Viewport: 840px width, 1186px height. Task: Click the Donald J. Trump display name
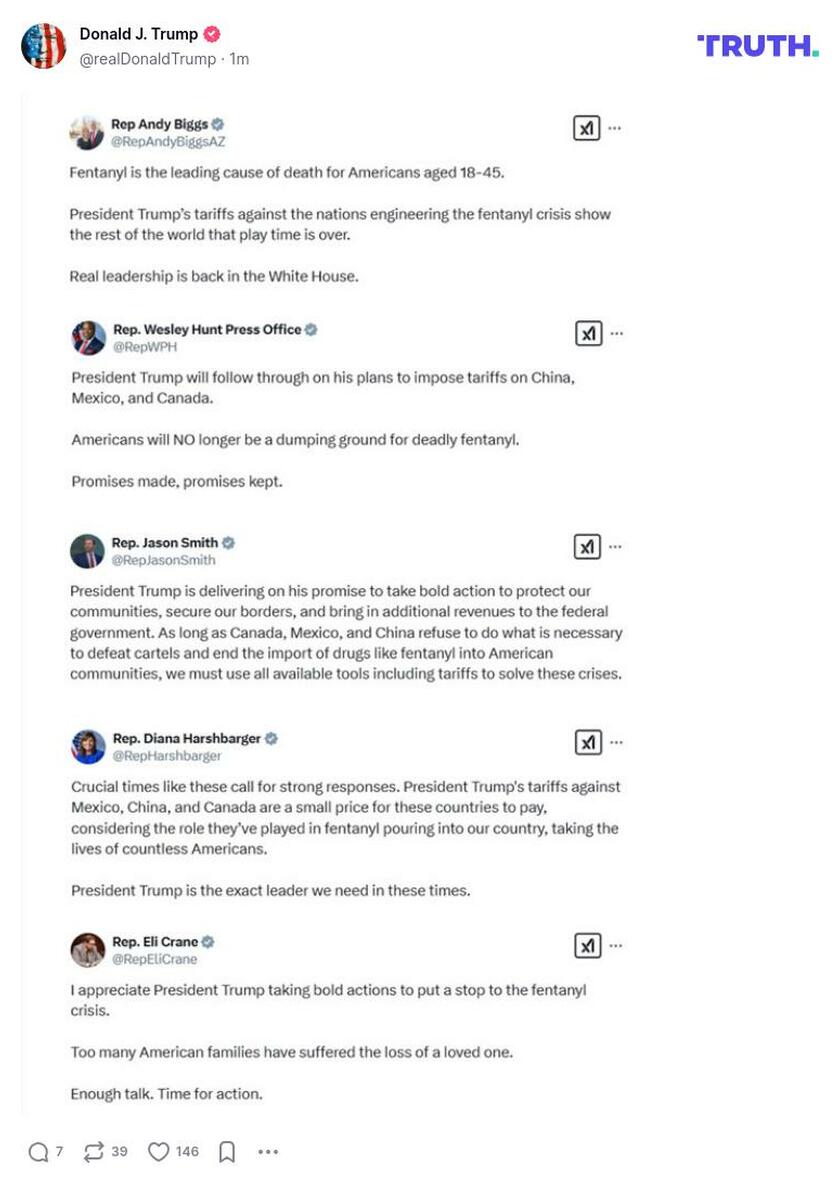tap(139, 34)
